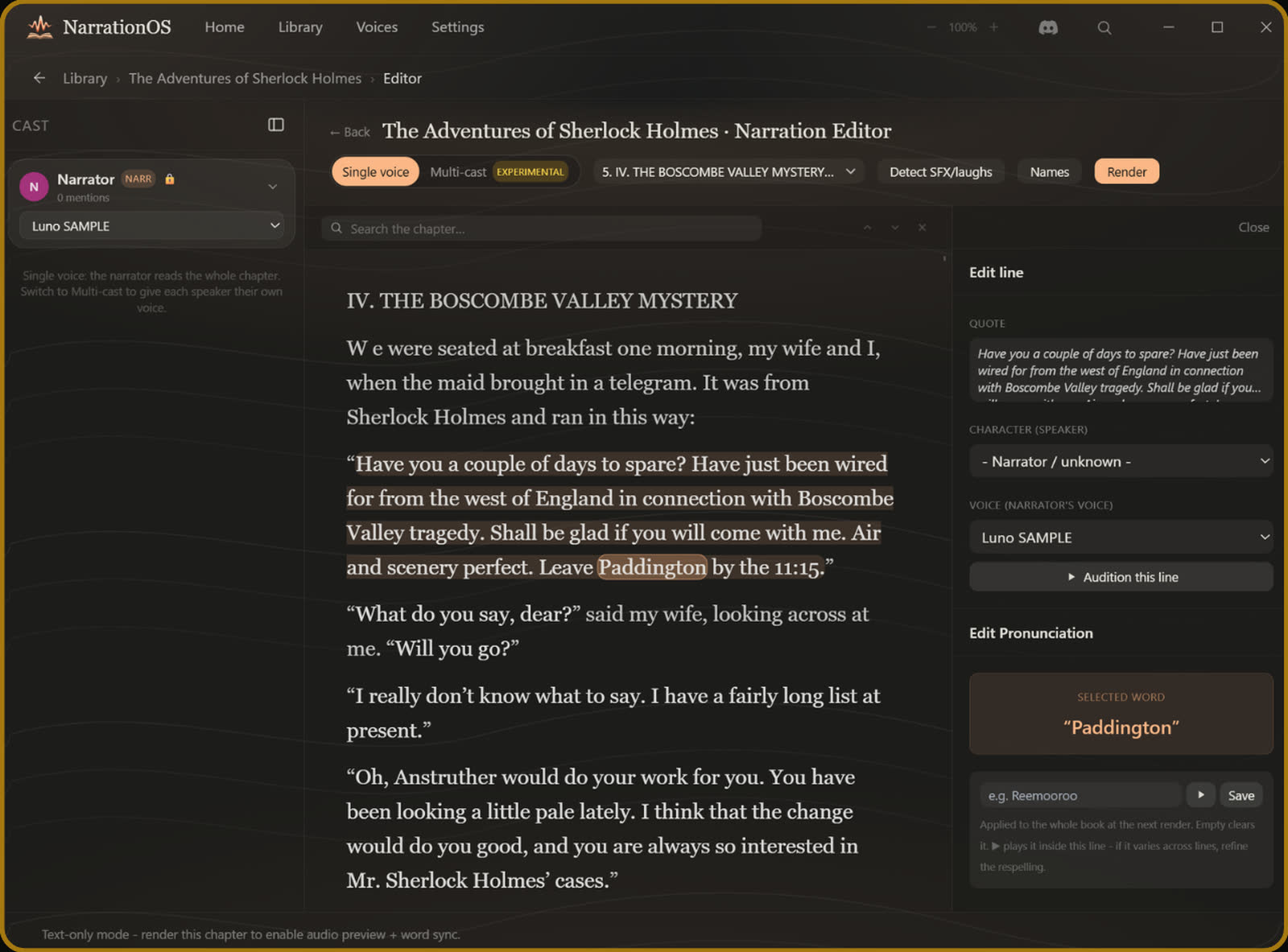Click the Narrator avatar N
The height and width of the screenshot is (952, 1288).
pyautogui.click(x=34, y=187)
